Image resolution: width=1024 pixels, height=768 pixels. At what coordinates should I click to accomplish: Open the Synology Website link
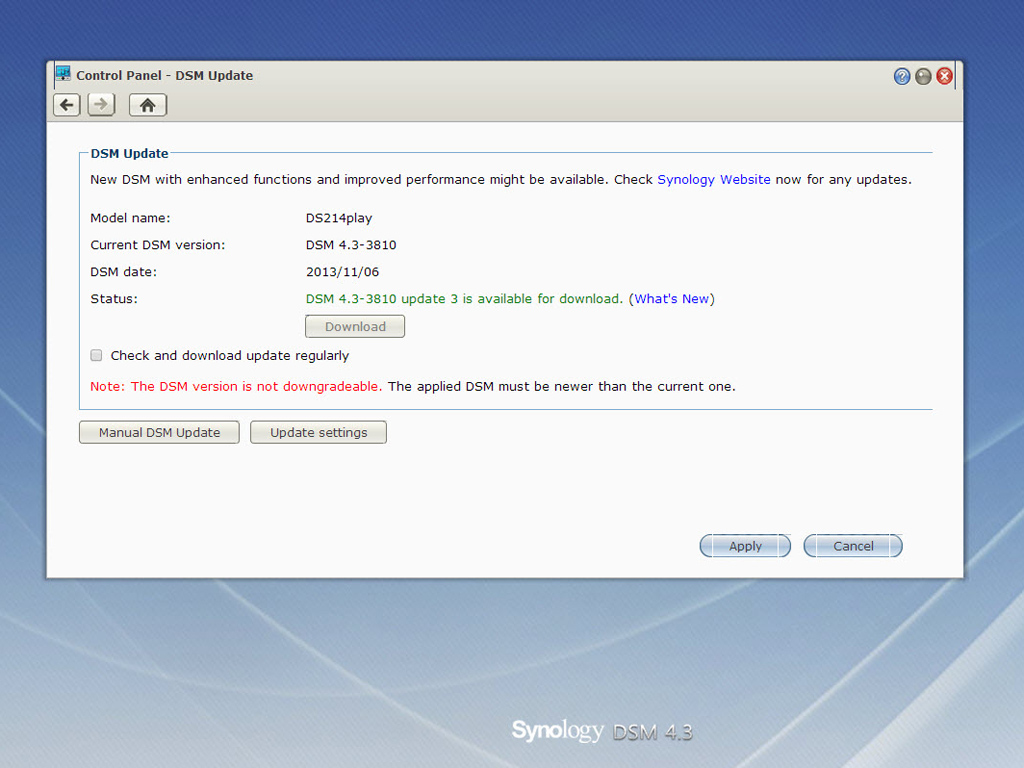click(713, 180)
